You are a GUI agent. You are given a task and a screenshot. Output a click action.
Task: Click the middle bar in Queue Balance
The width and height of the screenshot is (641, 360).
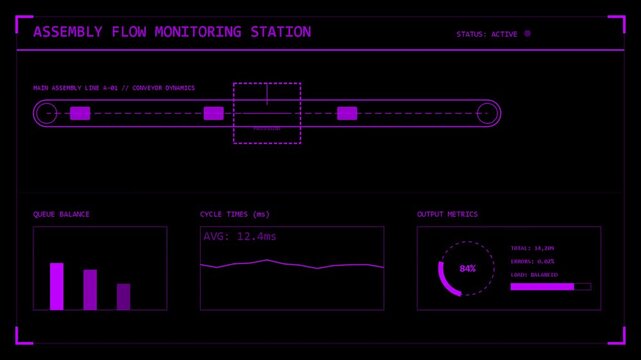pos(90,290)
